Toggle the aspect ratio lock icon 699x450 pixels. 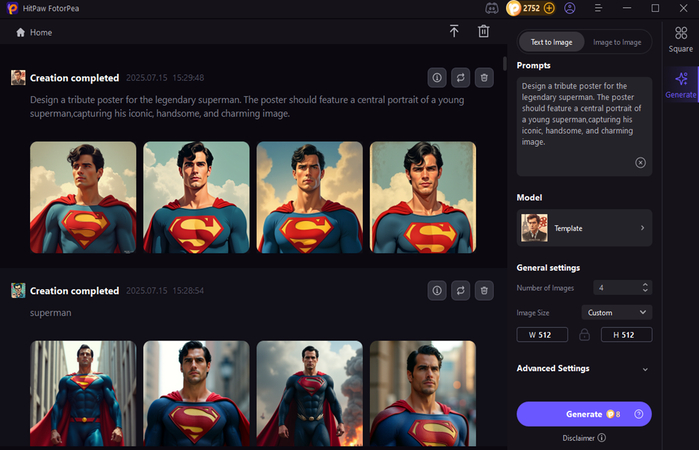(584, 334)
